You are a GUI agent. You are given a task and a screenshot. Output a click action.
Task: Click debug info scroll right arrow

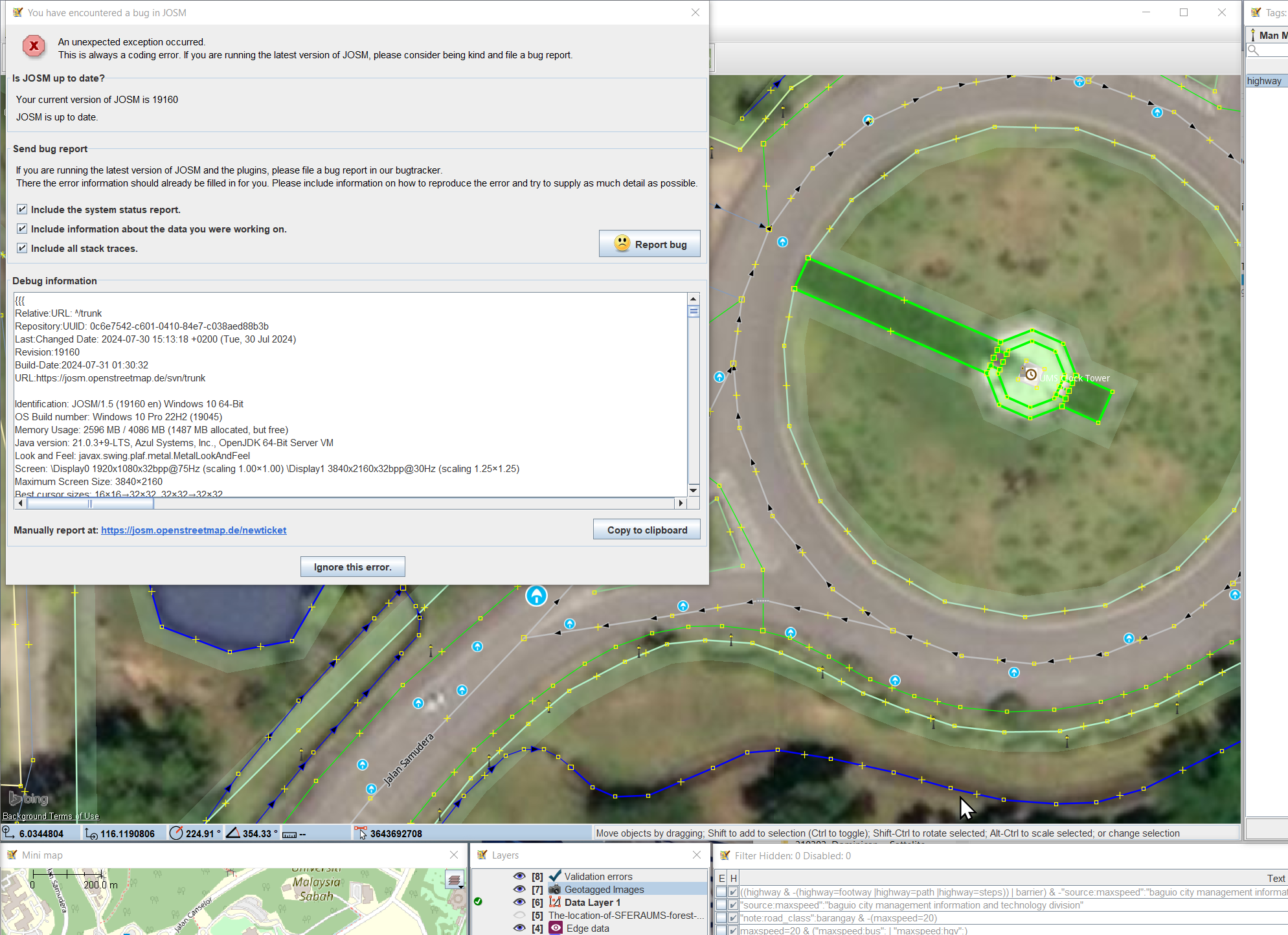tap(681, 503)
